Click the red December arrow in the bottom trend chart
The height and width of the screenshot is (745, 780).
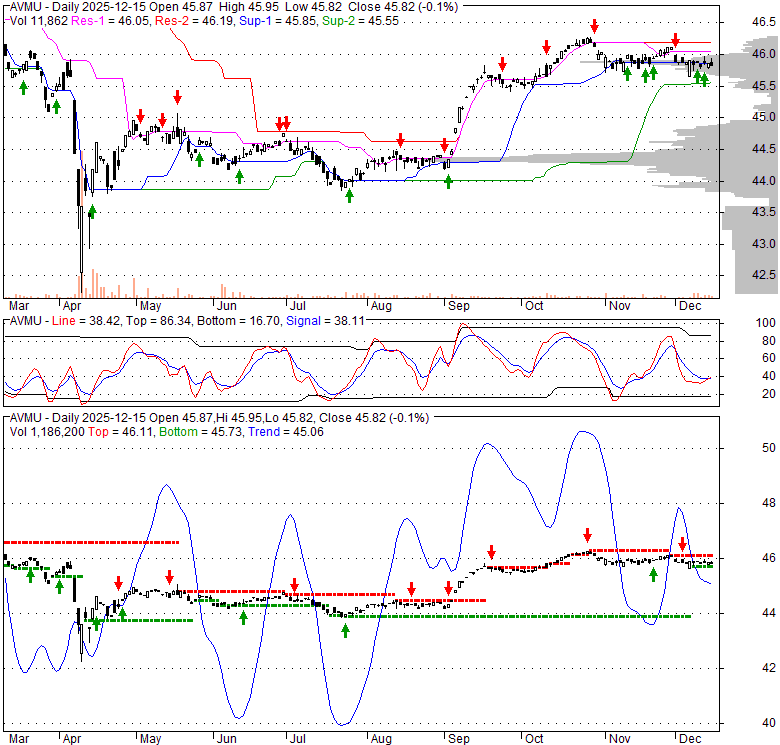coord(683,544)
